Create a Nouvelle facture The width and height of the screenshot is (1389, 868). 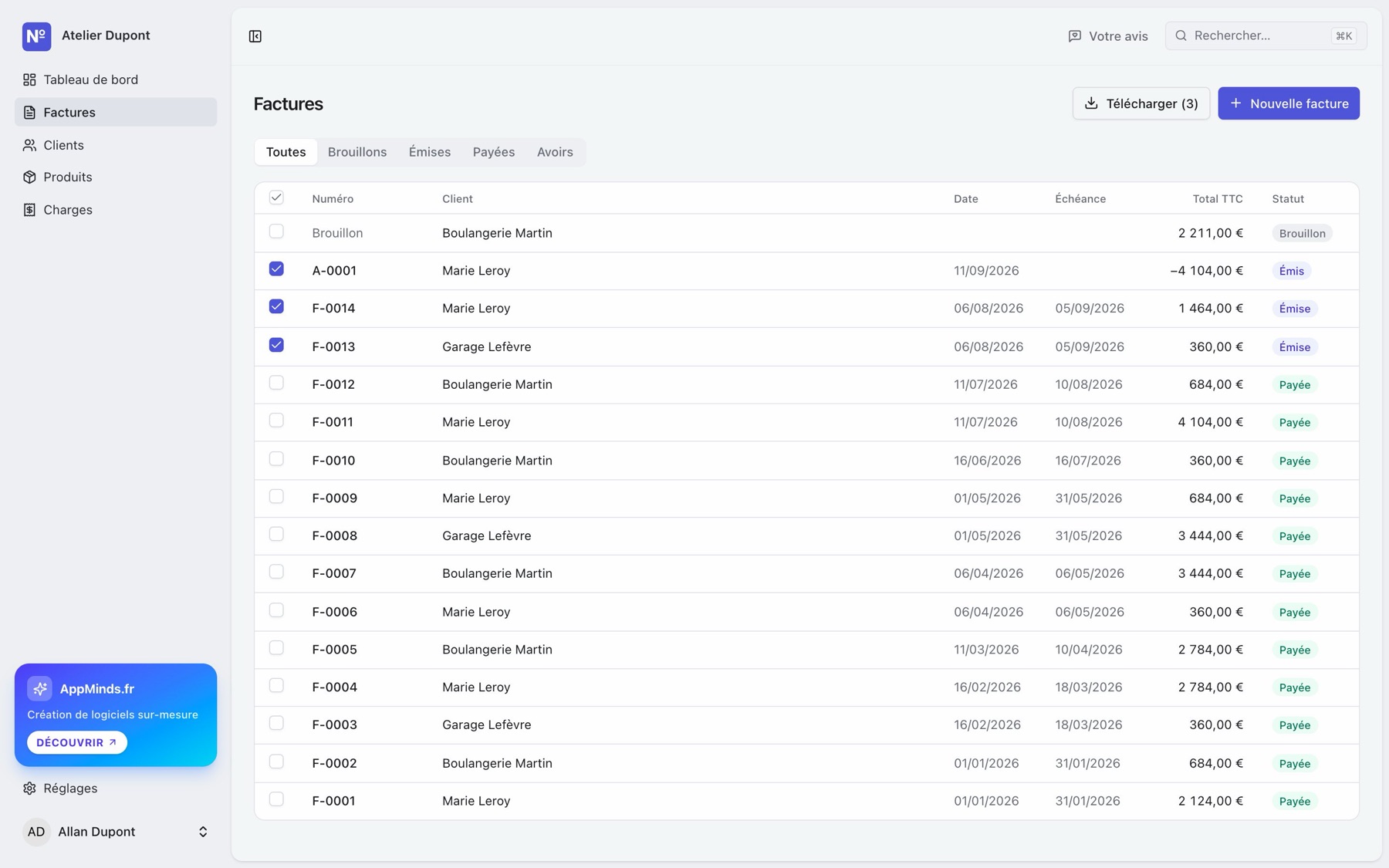(1289, 103)
